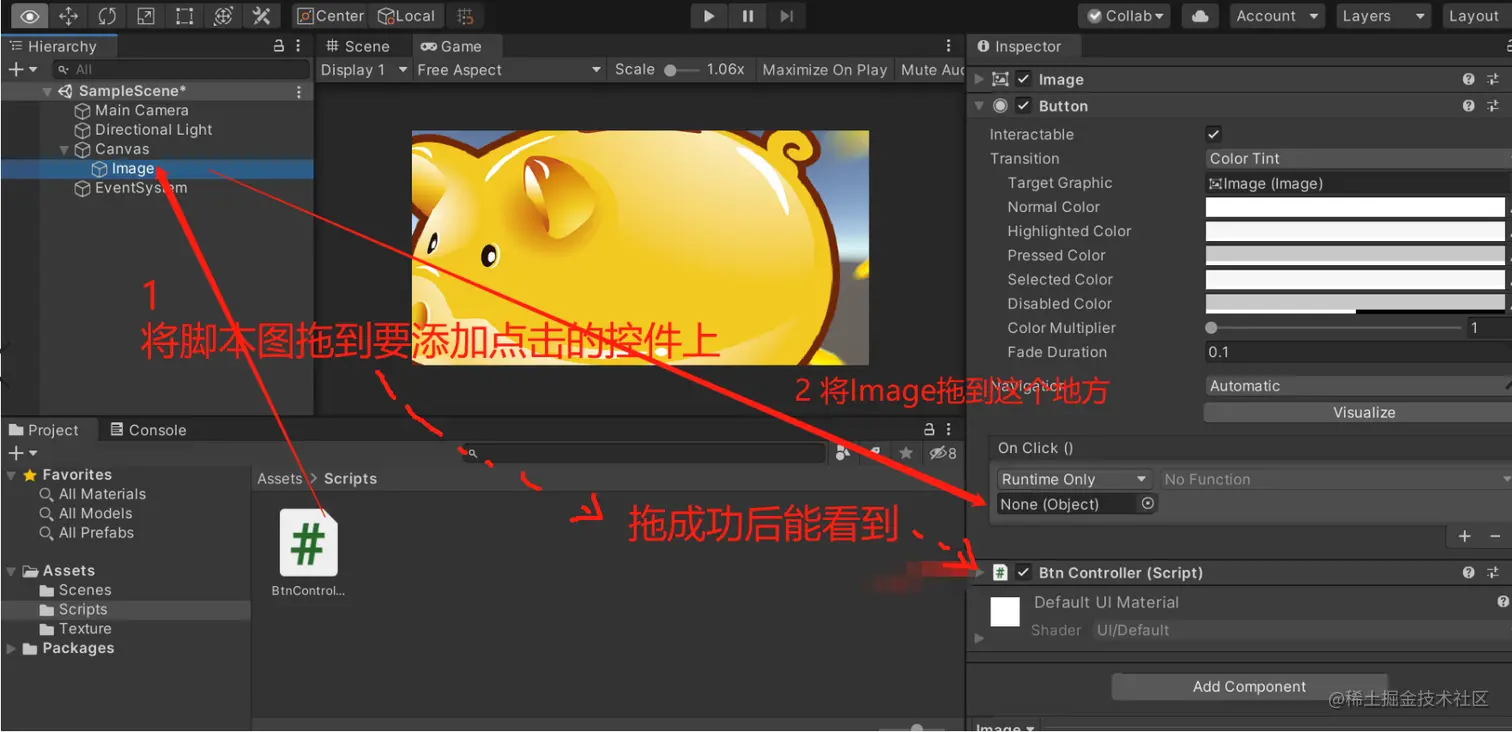The image size is (1512, 732).
Task: Click the Visualize button
Action: pos(1364,412)
